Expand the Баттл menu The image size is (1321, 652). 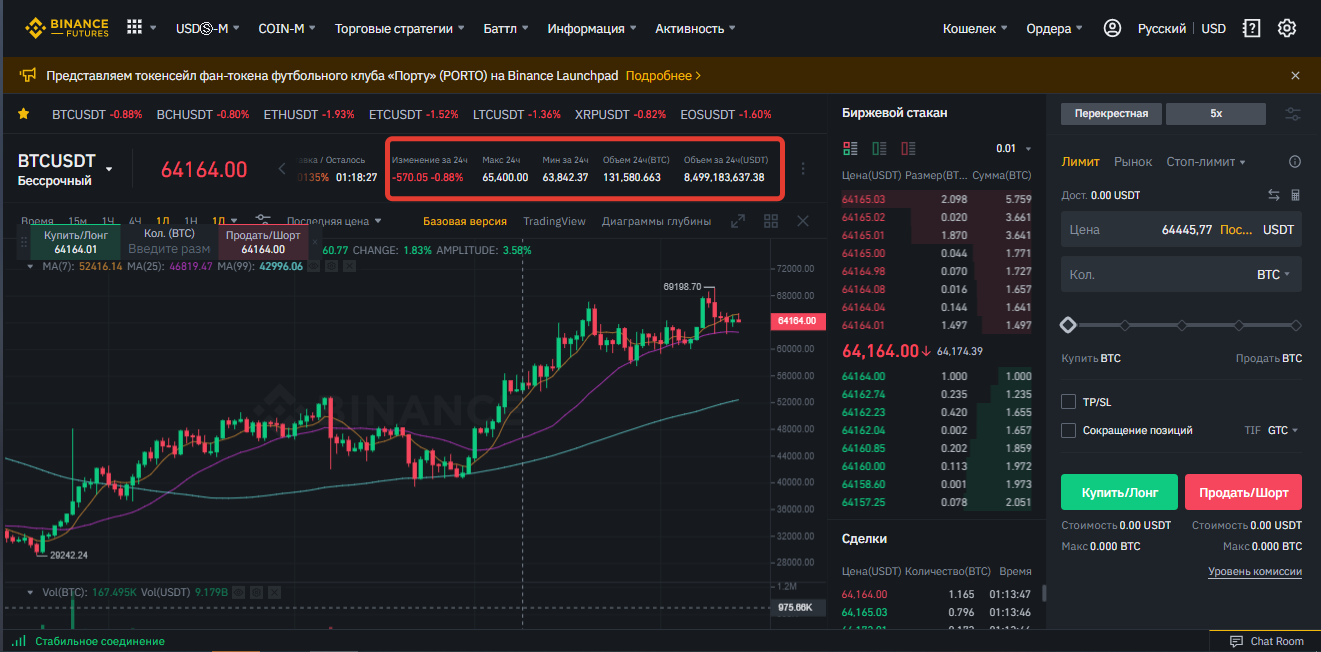pyautogui.click(x=506, y=28)
